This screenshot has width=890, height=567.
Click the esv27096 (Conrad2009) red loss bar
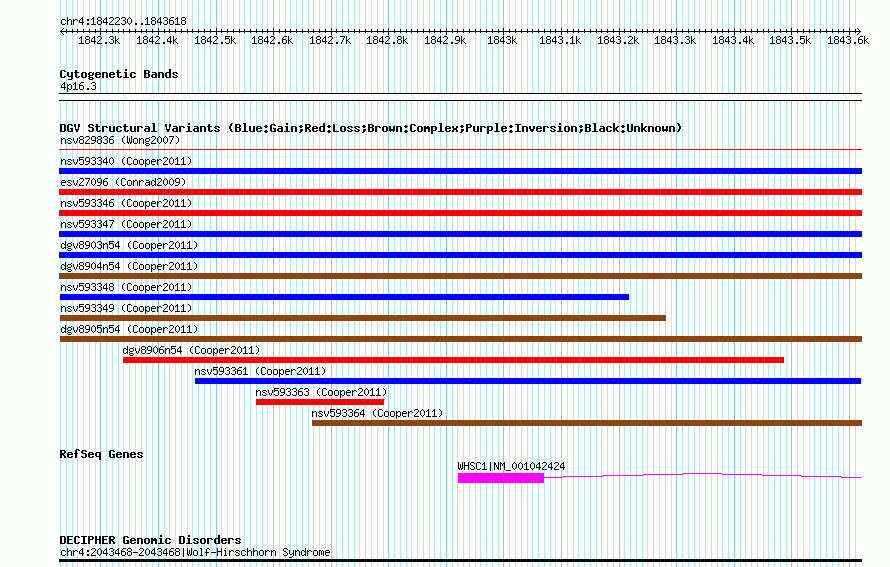tap(460, 192)
